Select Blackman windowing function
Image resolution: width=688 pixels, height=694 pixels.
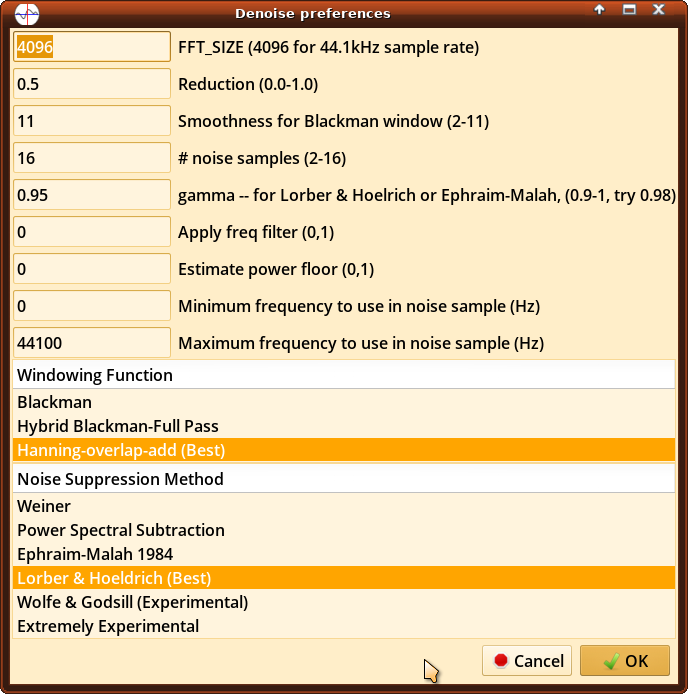(55, 402)
